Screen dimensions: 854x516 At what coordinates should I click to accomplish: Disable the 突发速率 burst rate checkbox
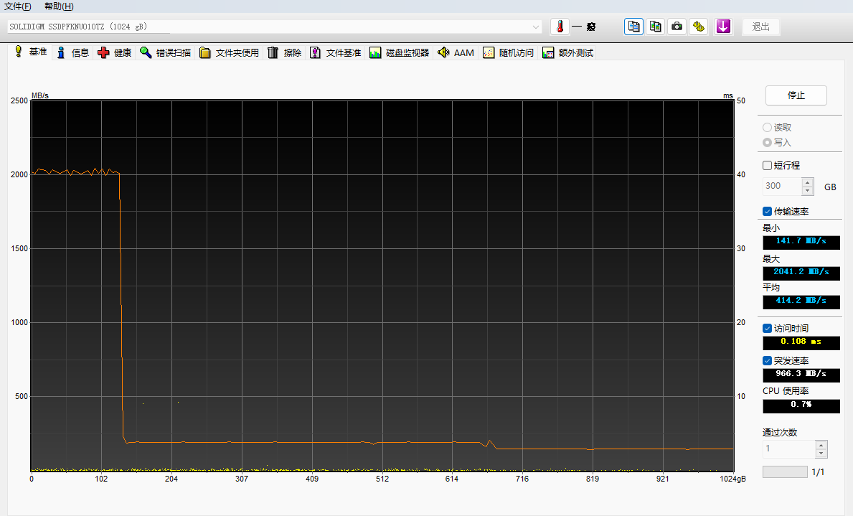point(768,360)
